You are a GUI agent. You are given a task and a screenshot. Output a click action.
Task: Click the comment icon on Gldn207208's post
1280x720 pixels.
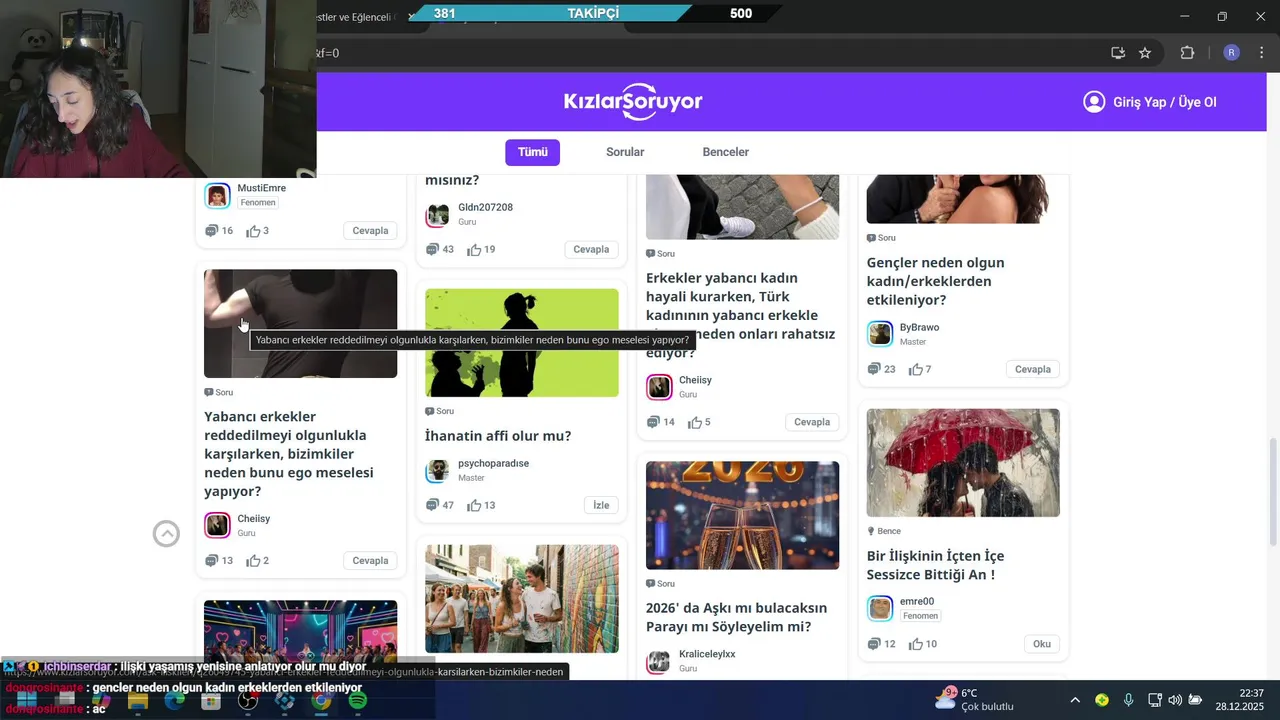(432, 250)
